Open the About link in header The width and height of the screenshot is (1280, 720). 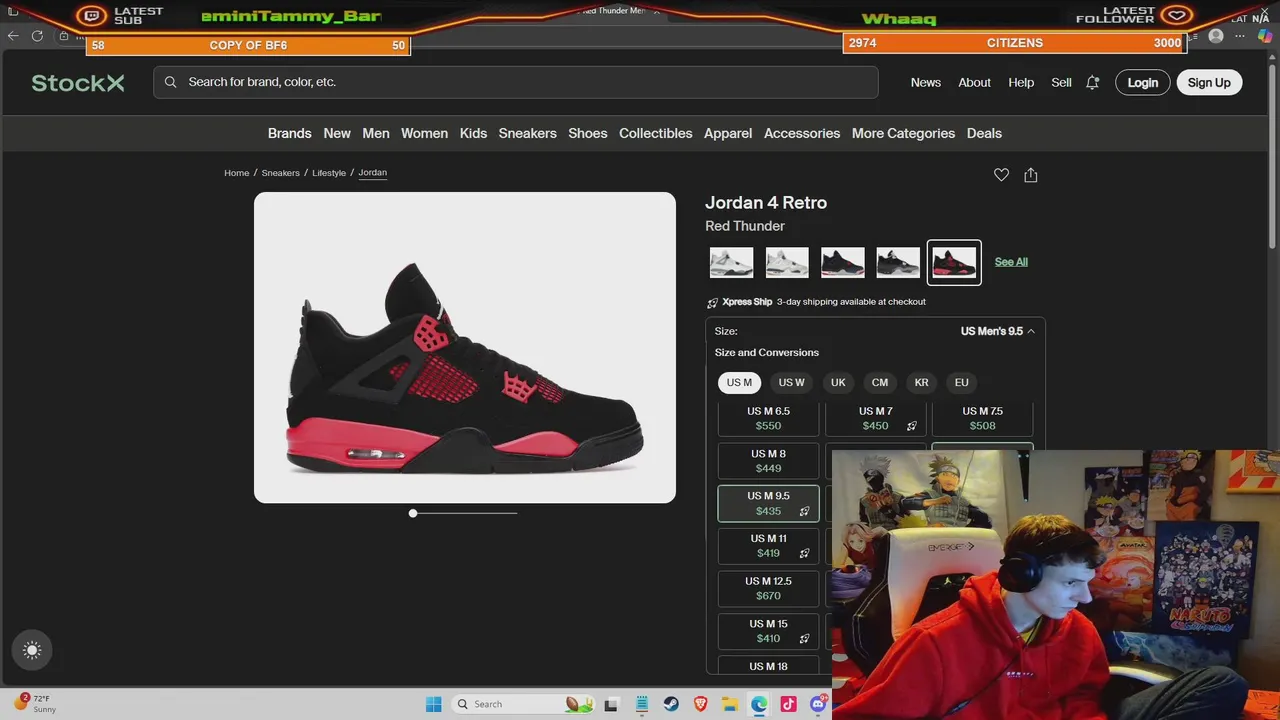(975, 83)
